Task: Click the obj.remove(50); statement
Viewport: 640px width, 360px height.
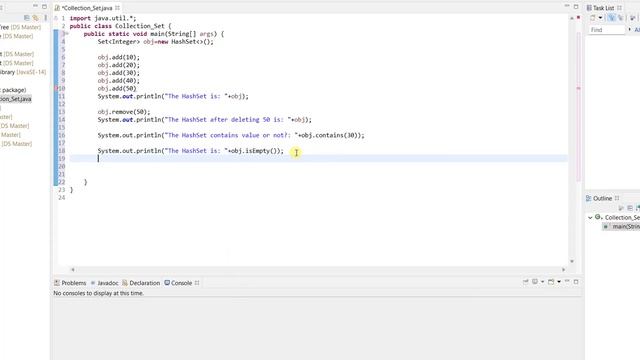Action: [124, 112]
